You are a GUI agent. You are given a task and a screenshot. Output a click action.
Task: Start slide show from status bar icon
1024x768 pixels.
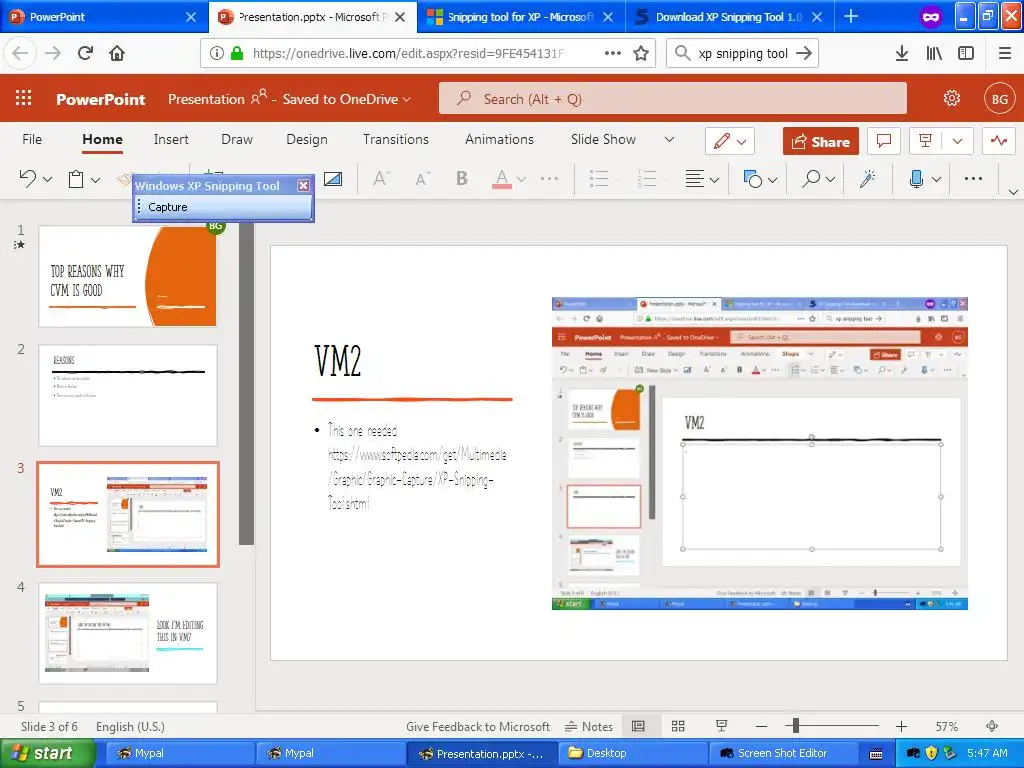(722, 726)
